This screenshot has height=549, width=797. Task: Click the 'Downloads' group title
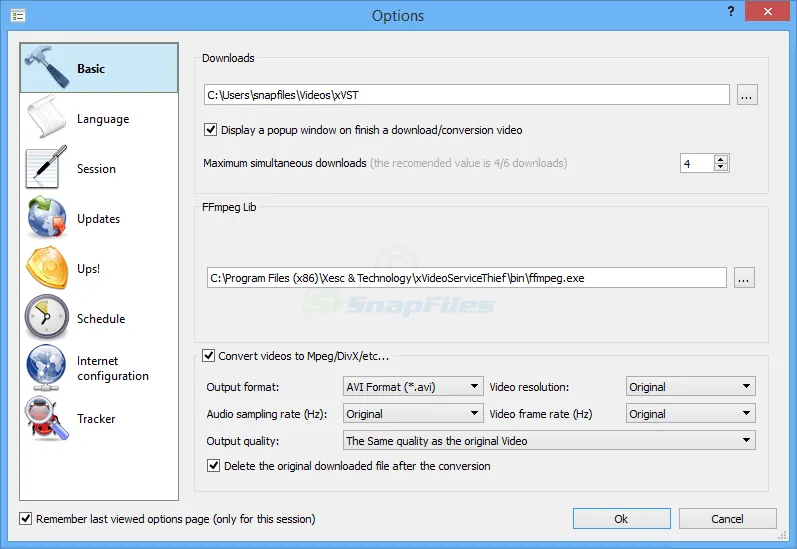point(228,58)
